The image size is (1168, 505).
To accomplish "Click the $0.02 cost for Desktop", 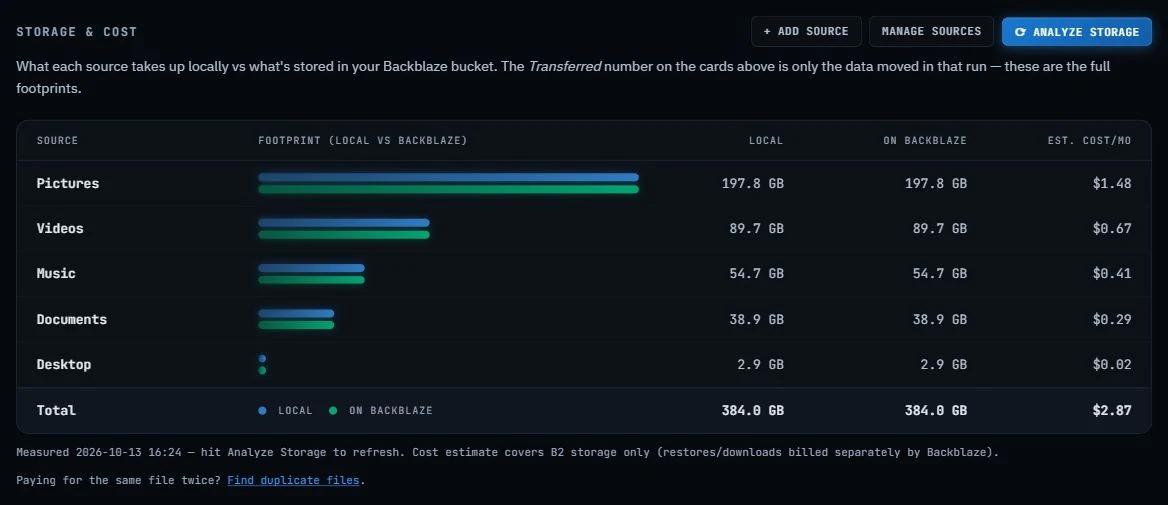I will (x=1112, y=364).
